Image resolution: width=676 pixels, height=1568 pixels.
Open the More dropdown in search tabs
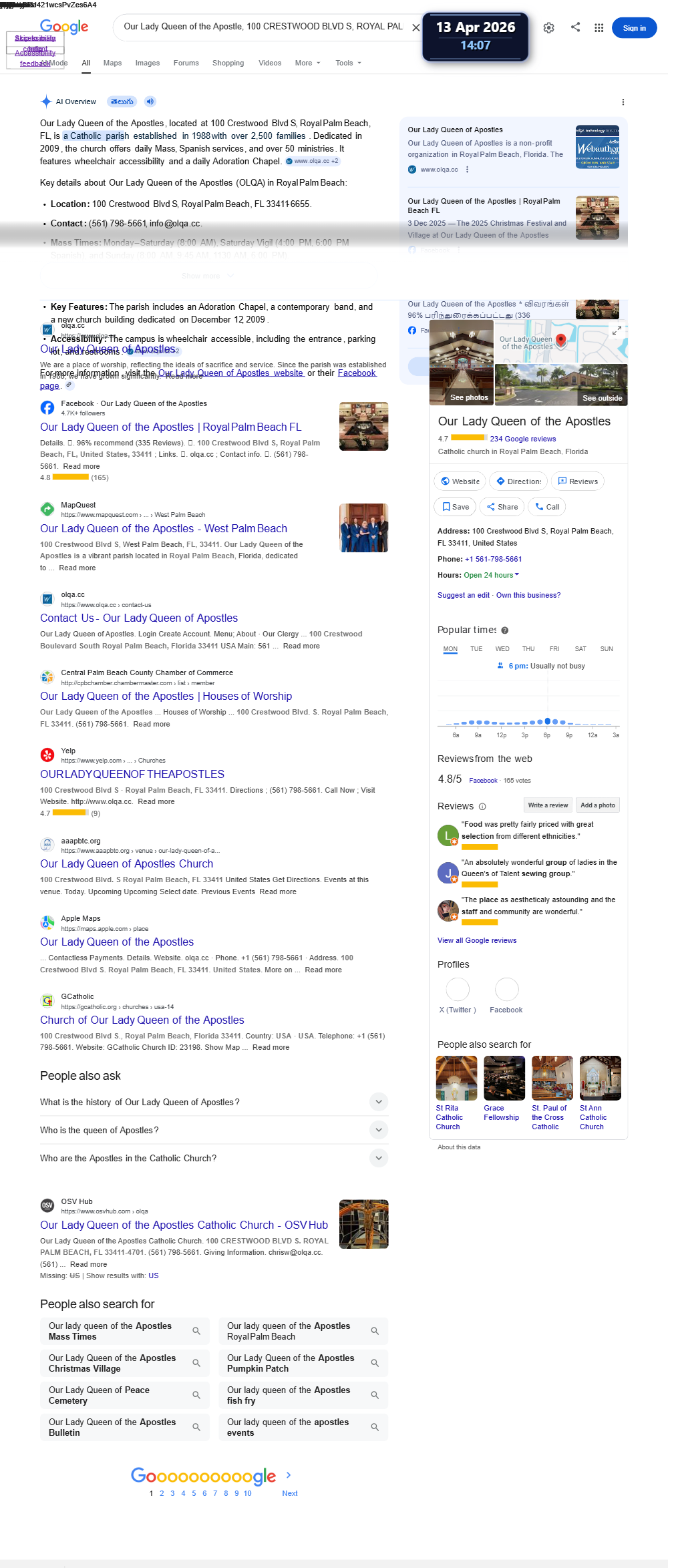pos(308,63)
